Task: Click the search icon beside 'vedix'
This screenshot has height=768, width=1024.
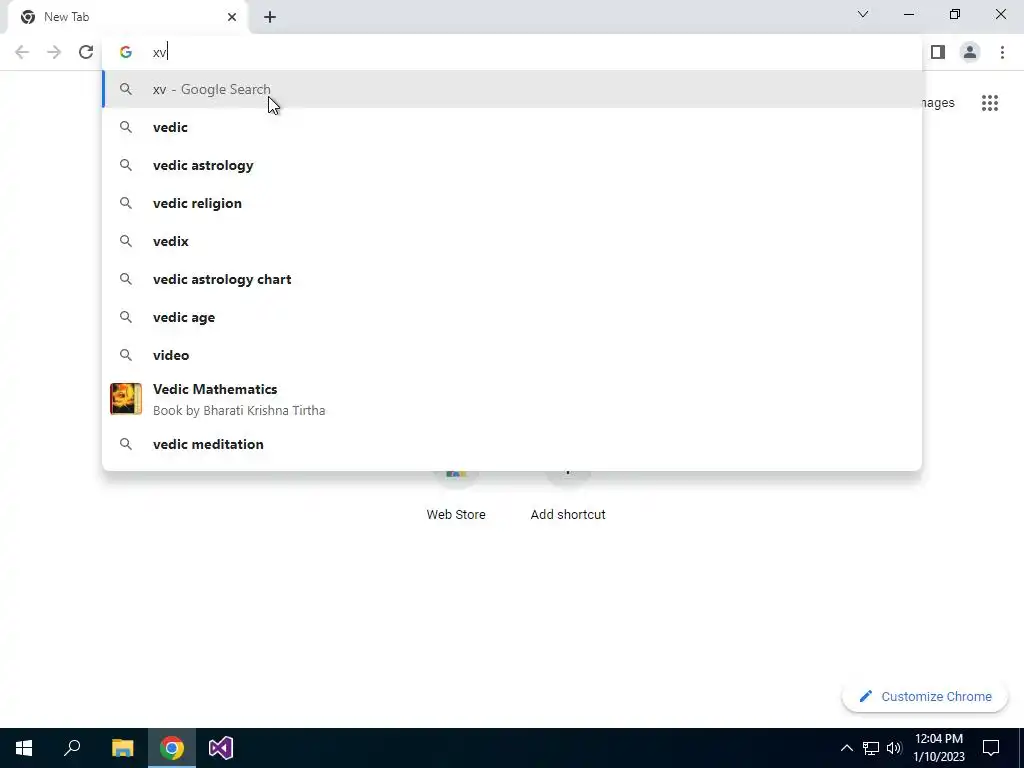Action: point(125,241)
